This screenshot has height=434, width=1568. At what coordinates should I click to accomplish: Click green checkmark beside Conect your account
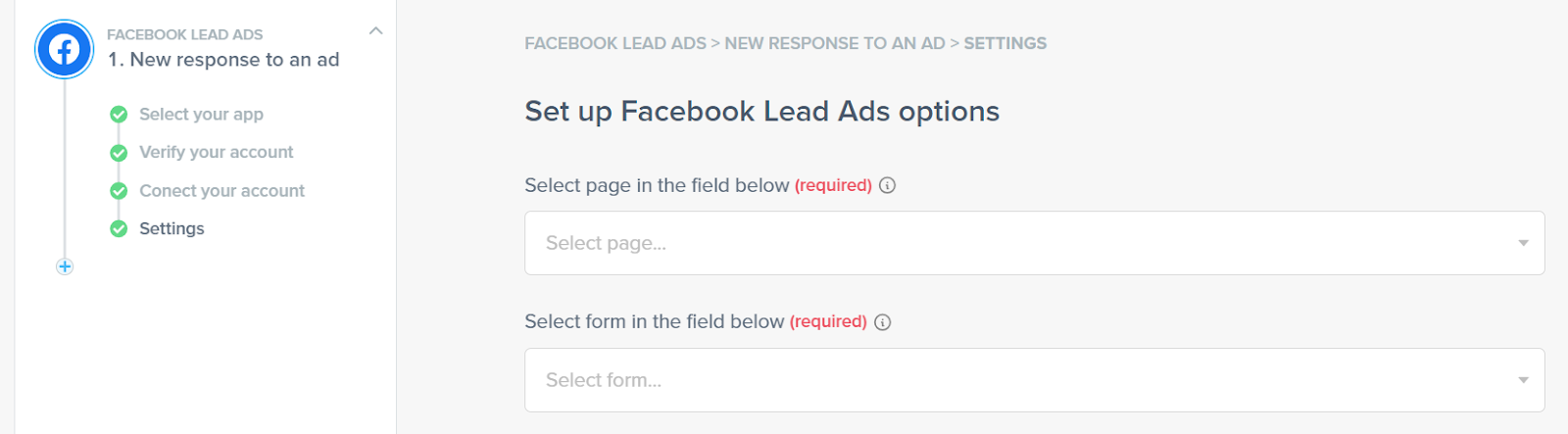[x=119, y=191]
